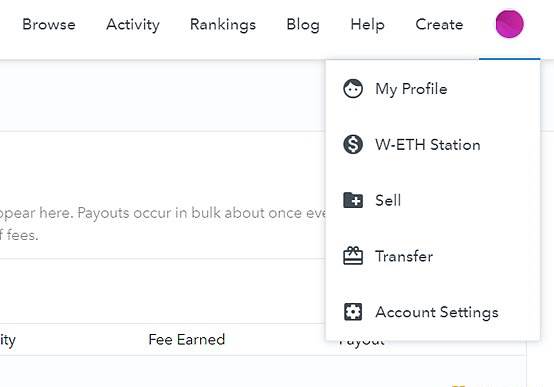Click Create in the top navigation
Viewport: 554px width, 387px height.
[x=439, y=24]
